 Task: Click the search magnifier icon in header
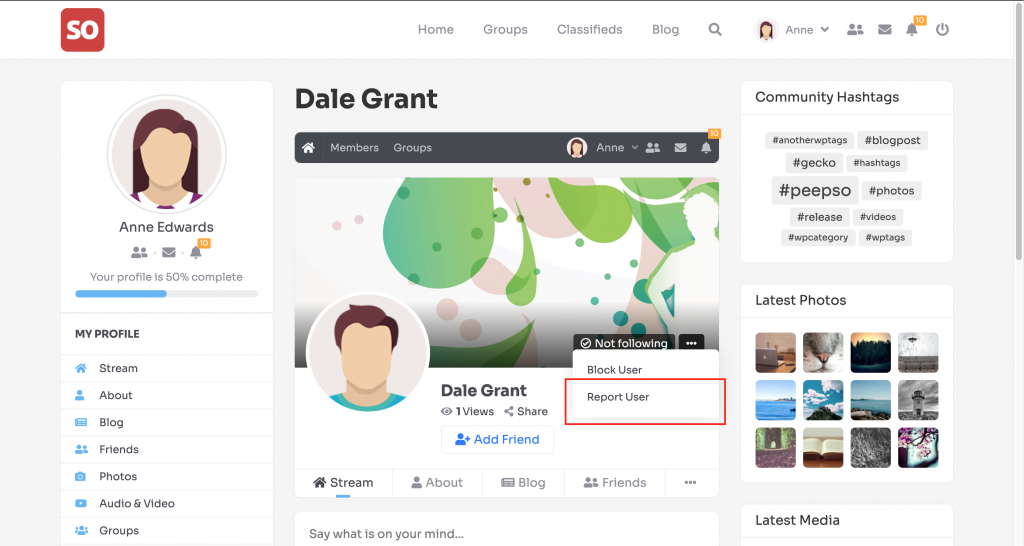pyautogui.click(x=715, y=30)
